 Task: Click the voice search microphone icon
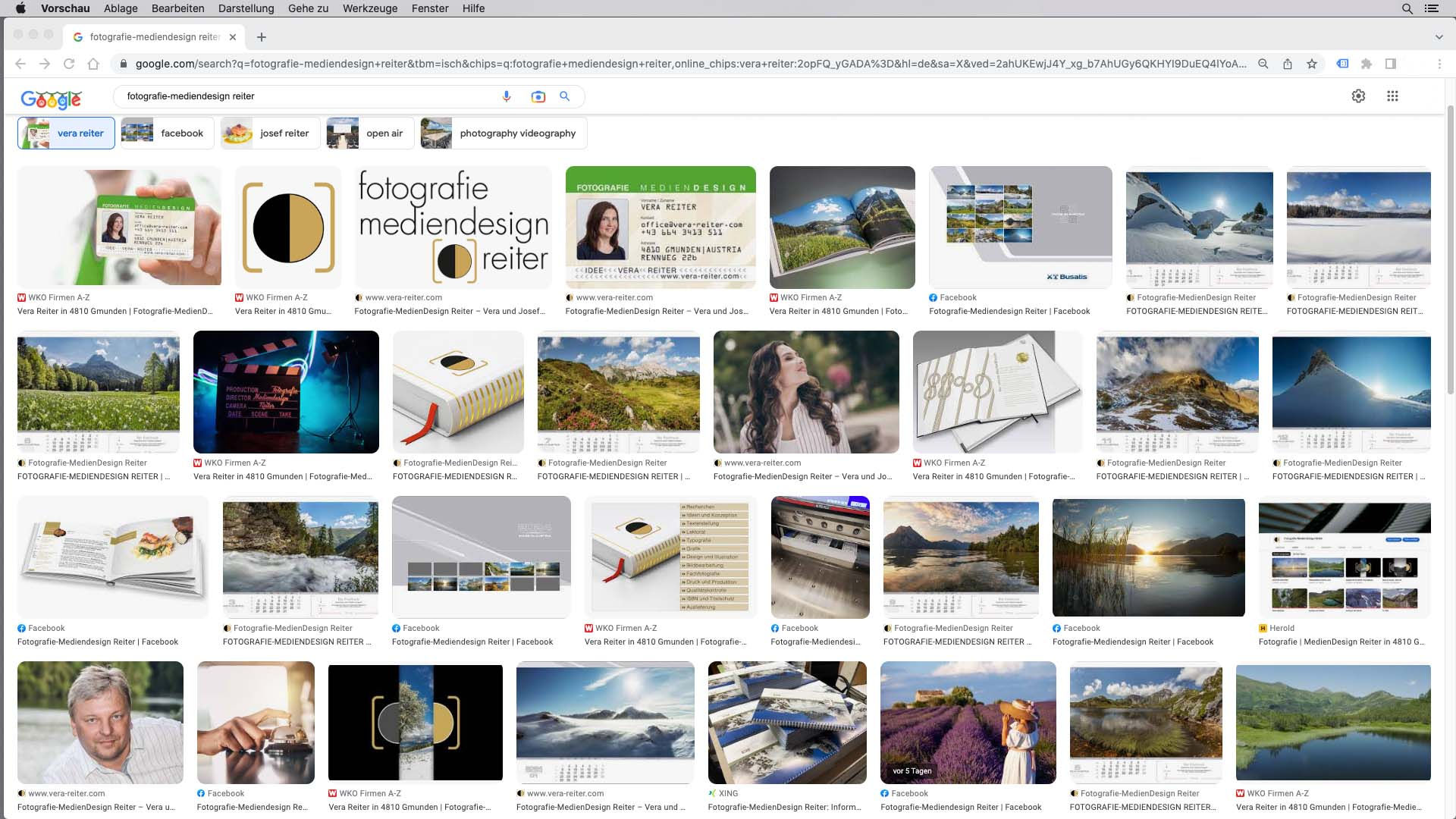pos(507,96)
